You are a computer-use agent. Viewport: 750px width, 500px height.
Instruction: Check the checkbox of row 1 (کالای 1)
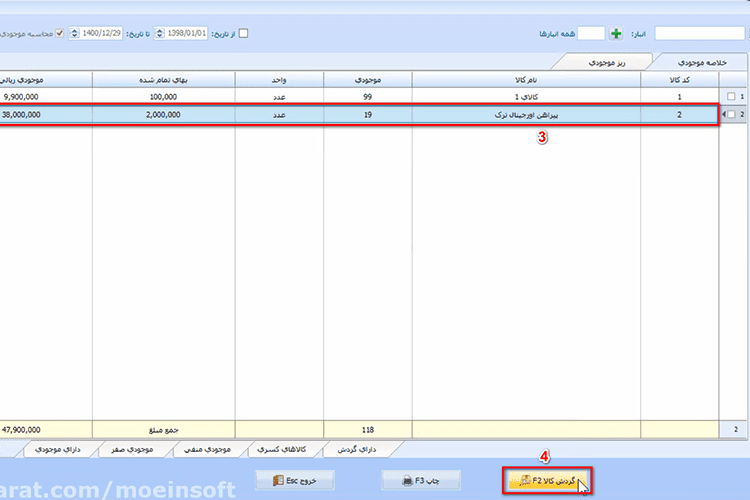tap(731, 97)
